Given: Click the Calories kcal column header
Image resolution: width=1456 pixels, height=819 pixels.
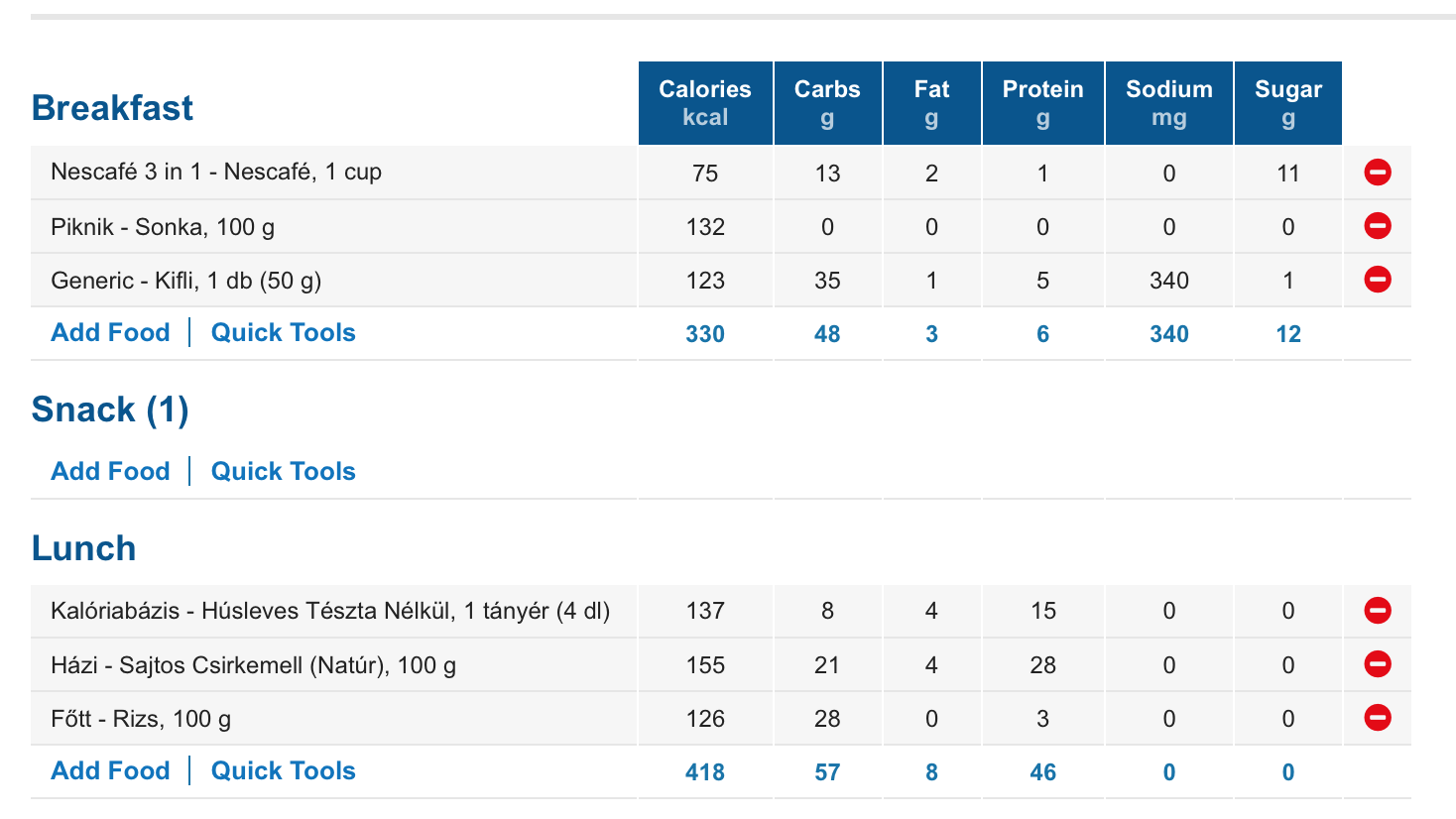Looking at the screenshot, I should tap(705, 103).
